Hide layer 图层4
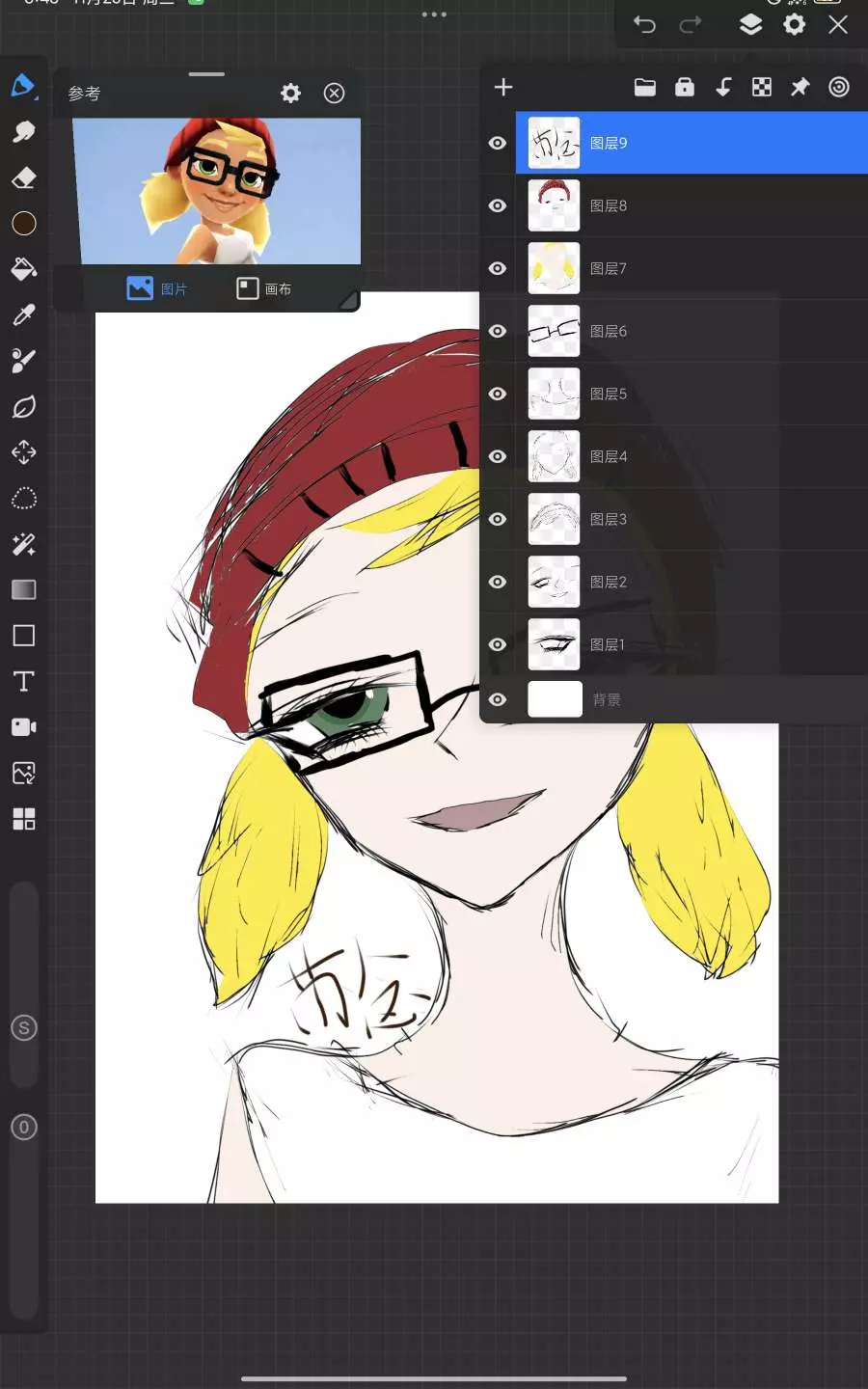This screenshot has height=1389, width=868. [x=498, y=456]
